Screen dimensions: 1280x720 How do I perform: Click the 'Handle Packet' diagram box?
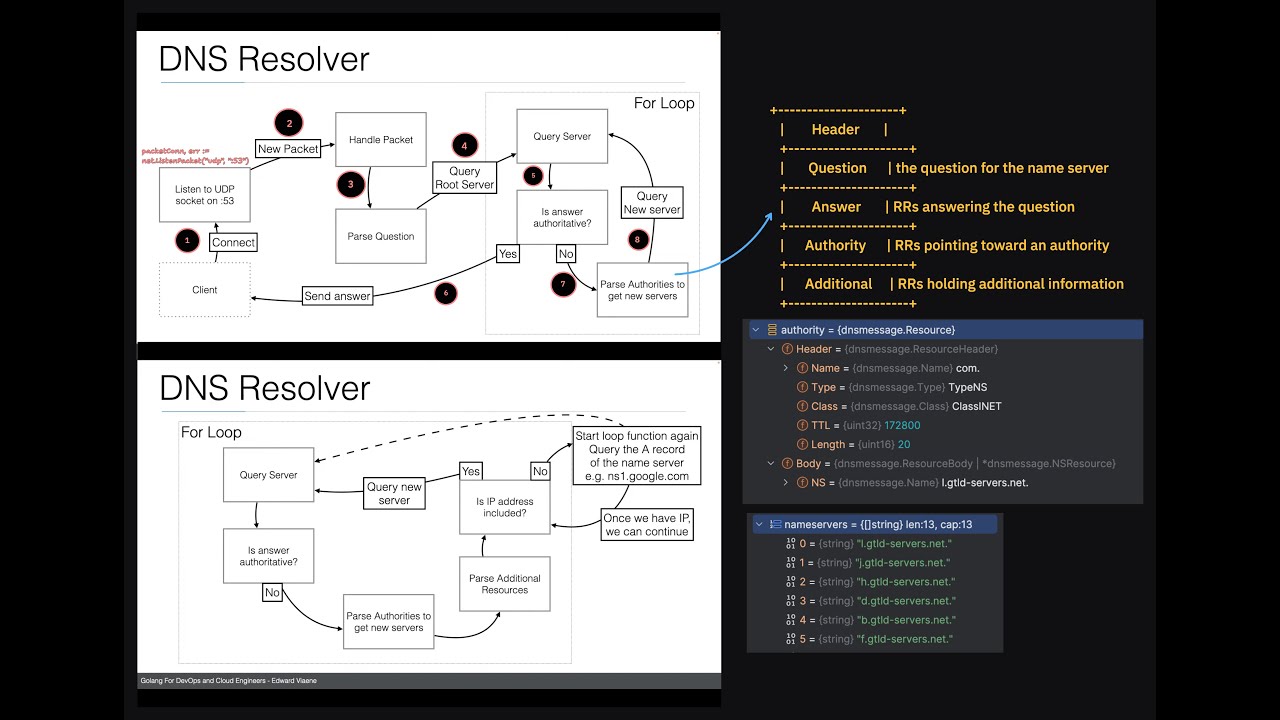point(381,139)
